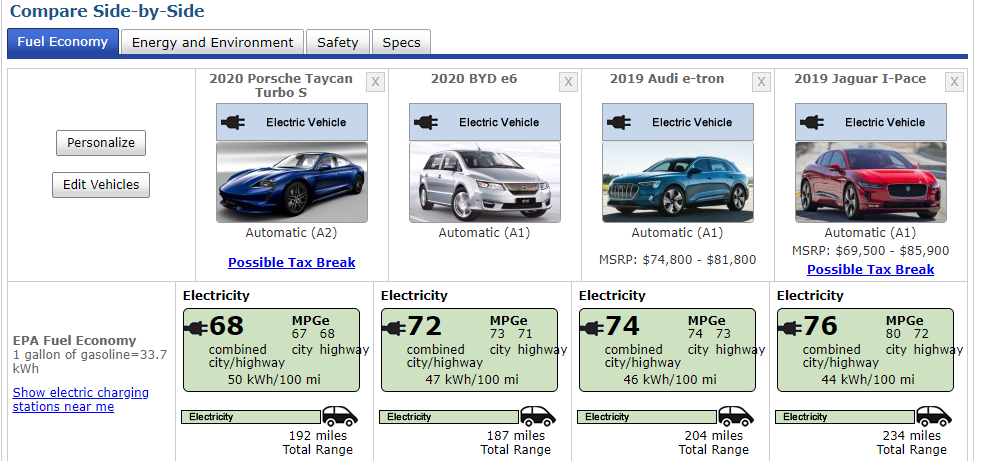This screenshot has height=461, width=987.
Task: Click the plug icon beside 74 MPGe
Action: coord(592,328)
